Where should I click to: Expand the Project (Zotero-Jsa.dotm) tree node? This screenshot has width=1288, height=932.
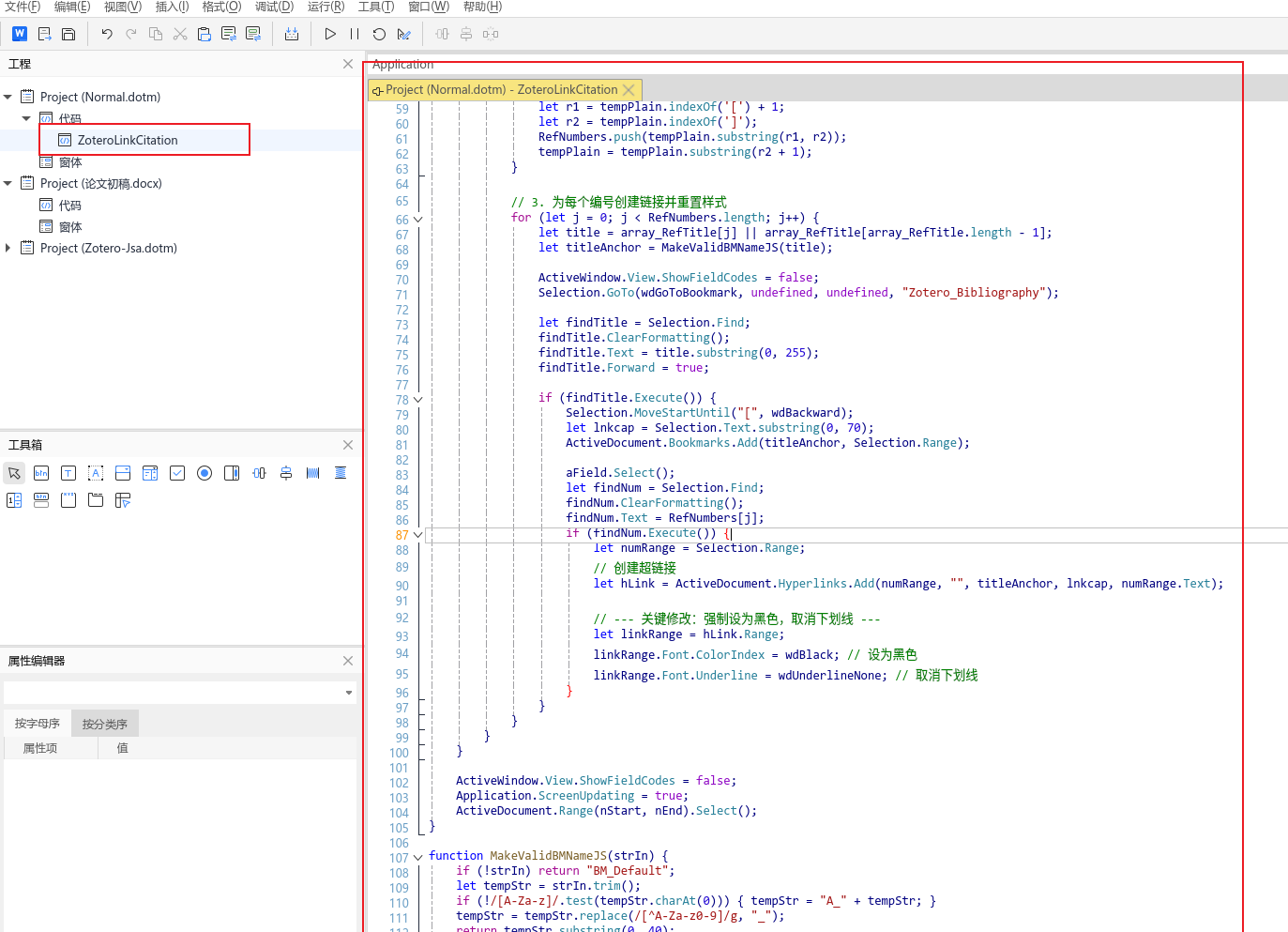pyautogui.click(x=8, y=248)
